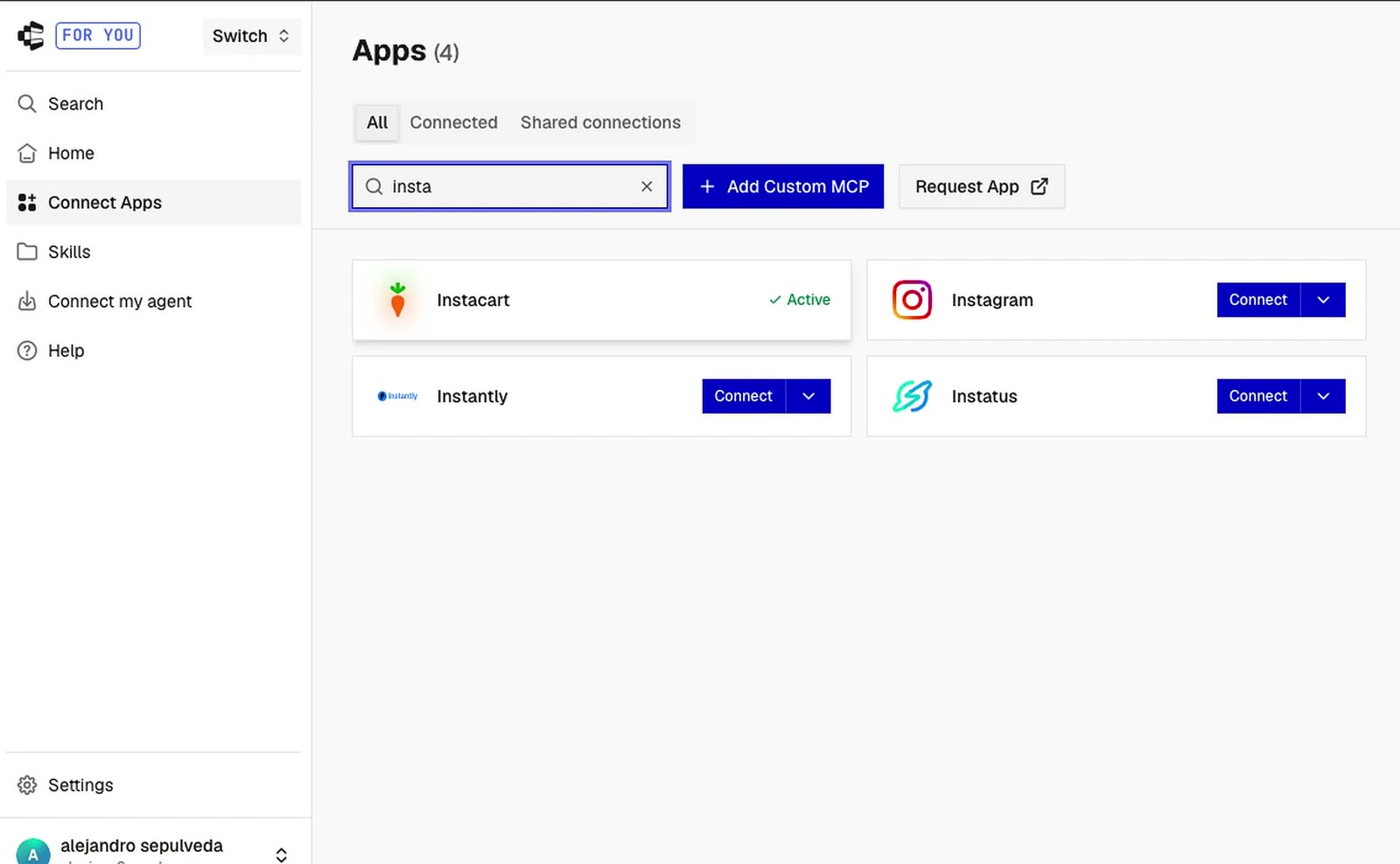The image size is (1400, 864).
Task: Clear the insta search with the X
Action: 647,186
